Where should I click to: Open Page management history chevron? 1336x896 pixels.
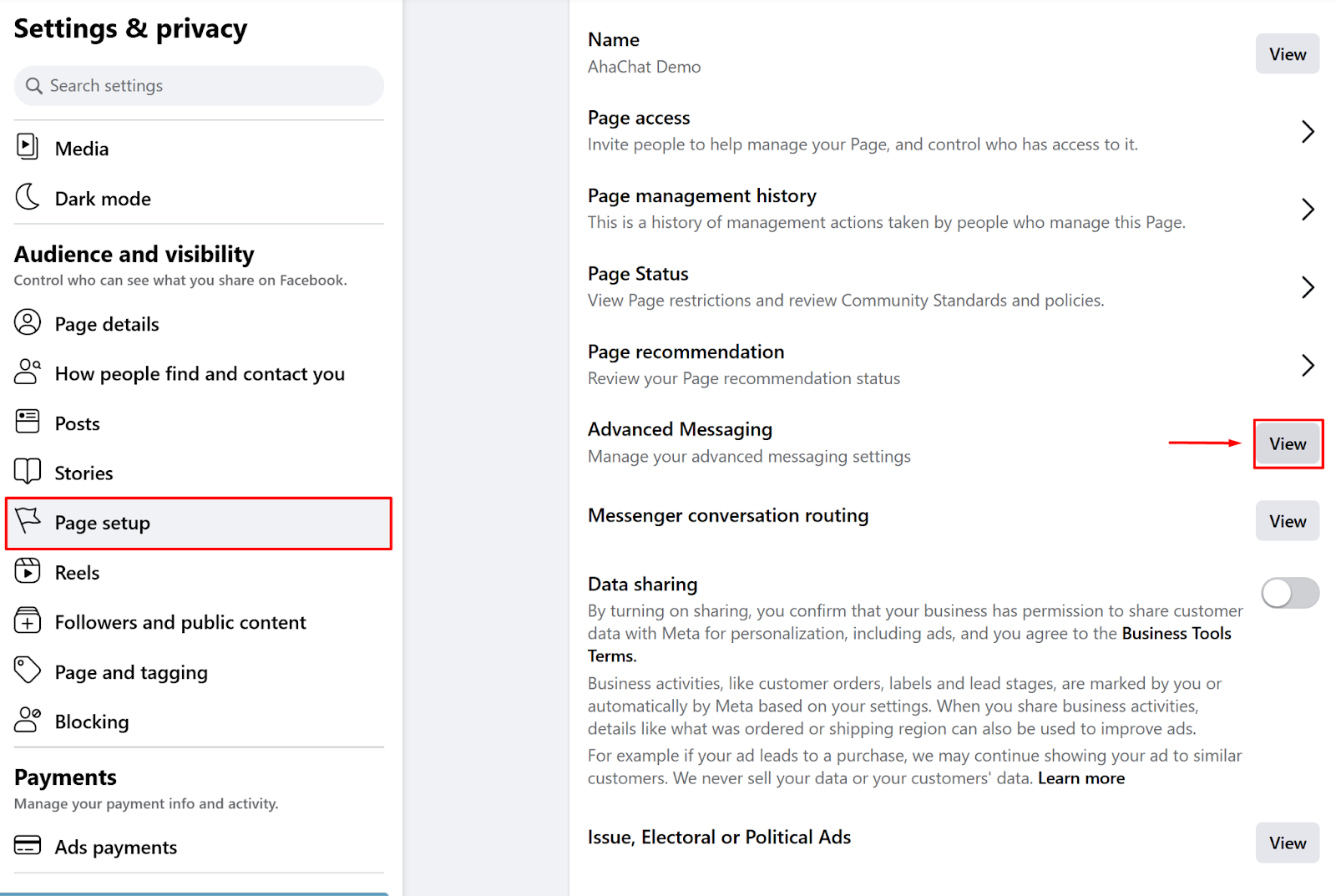click(1308, 210)
